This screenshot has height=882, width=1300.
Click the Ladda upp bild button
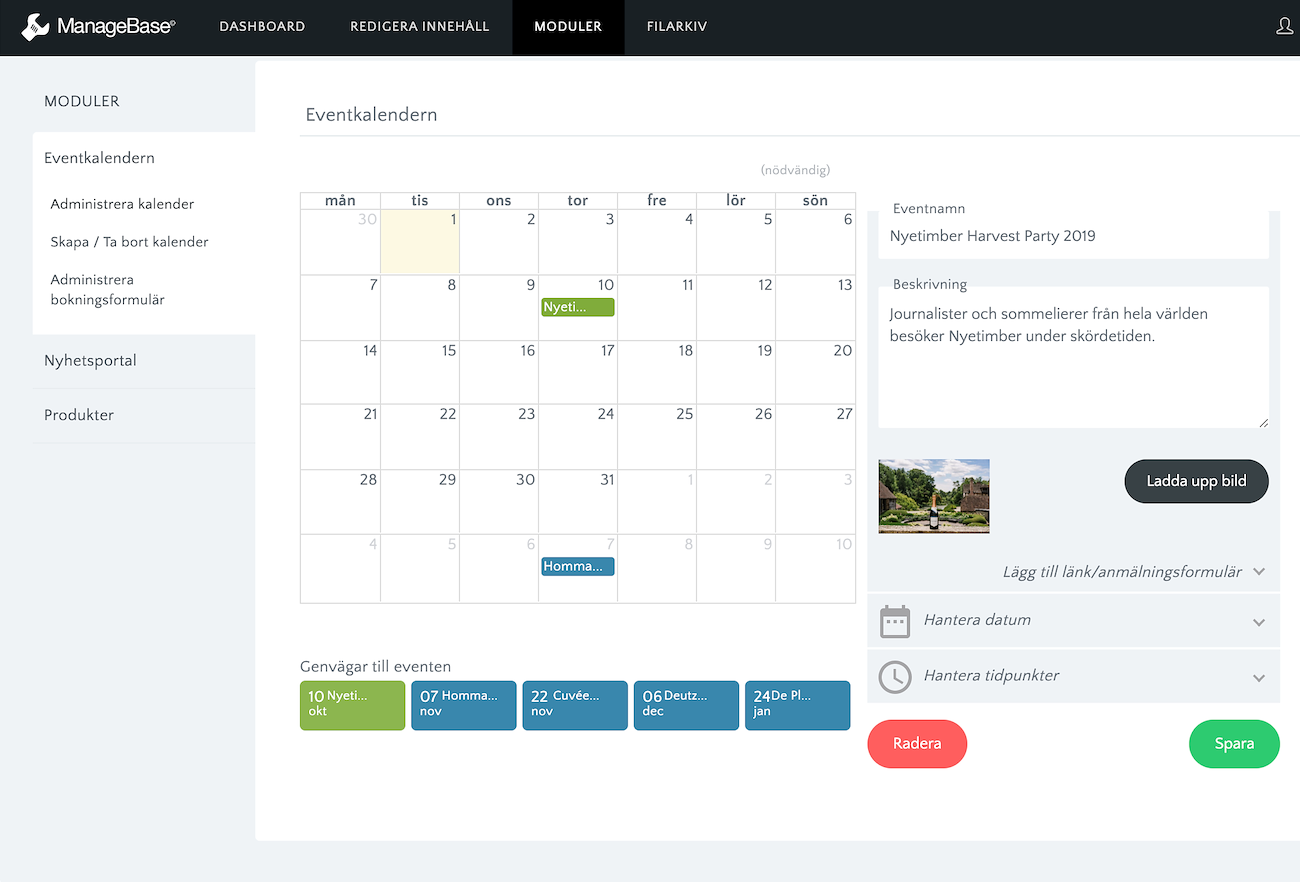1196,481
